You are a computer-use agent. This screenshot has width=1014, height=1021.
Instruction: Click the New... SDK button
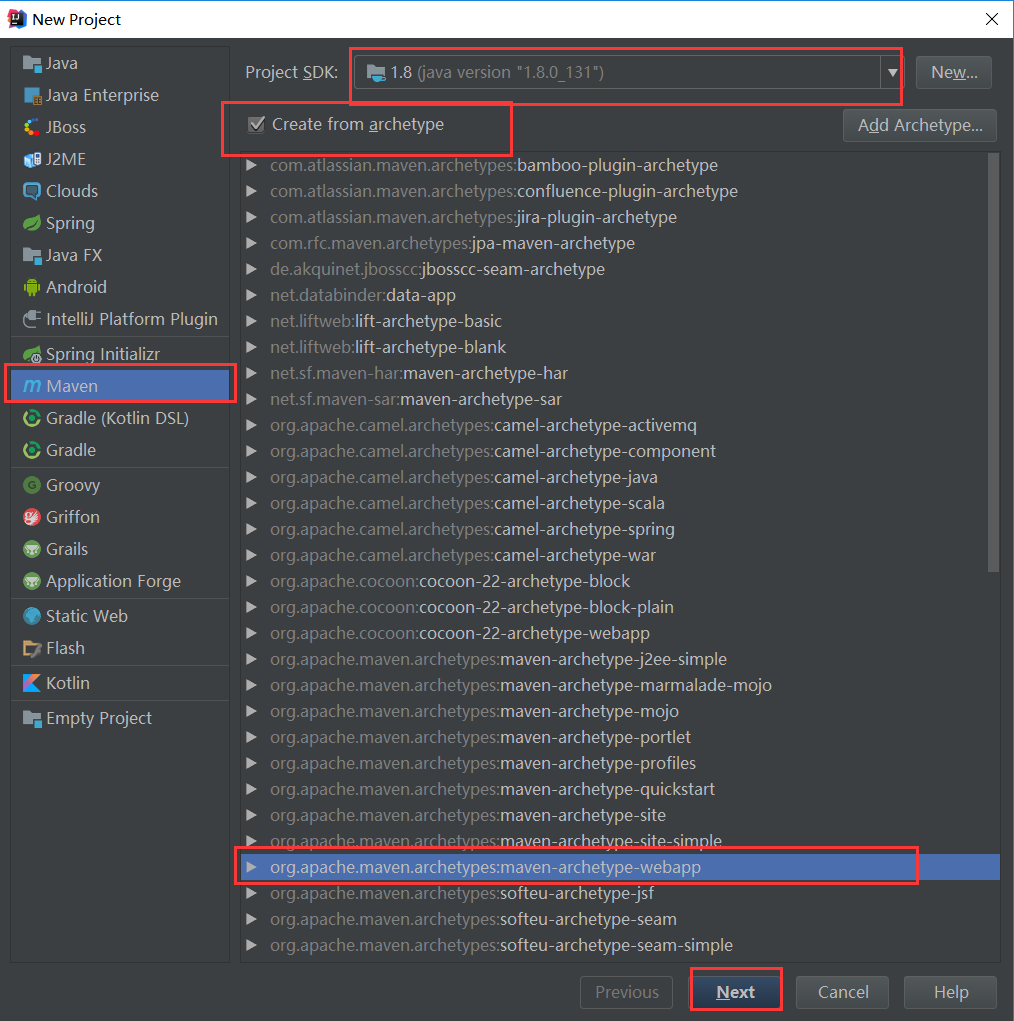click(954, 72)
